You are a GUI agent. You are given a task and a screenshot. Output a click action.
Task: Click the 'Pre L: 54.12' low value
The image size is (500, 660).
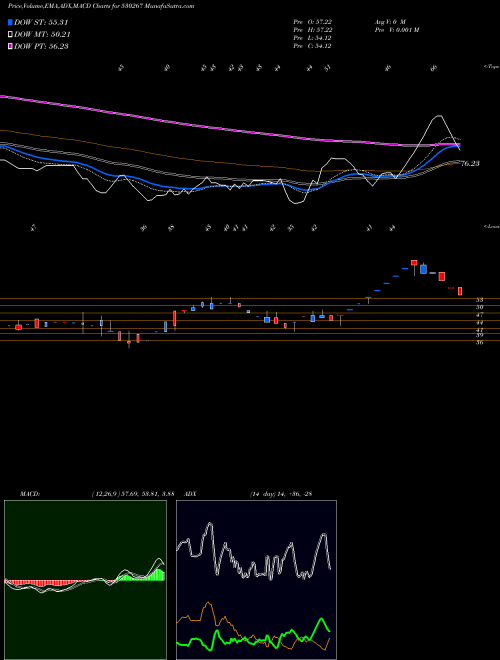point(312,38)
